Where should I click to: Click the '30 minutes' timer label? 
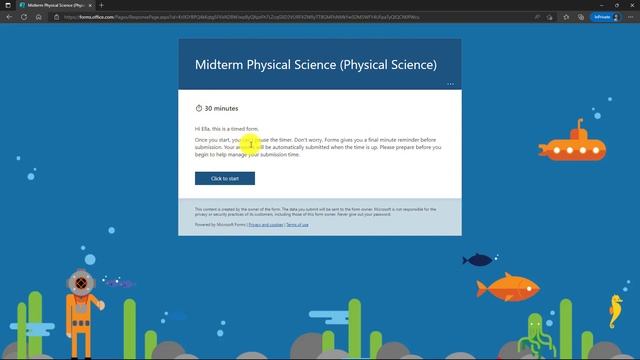tap(217, 108)
